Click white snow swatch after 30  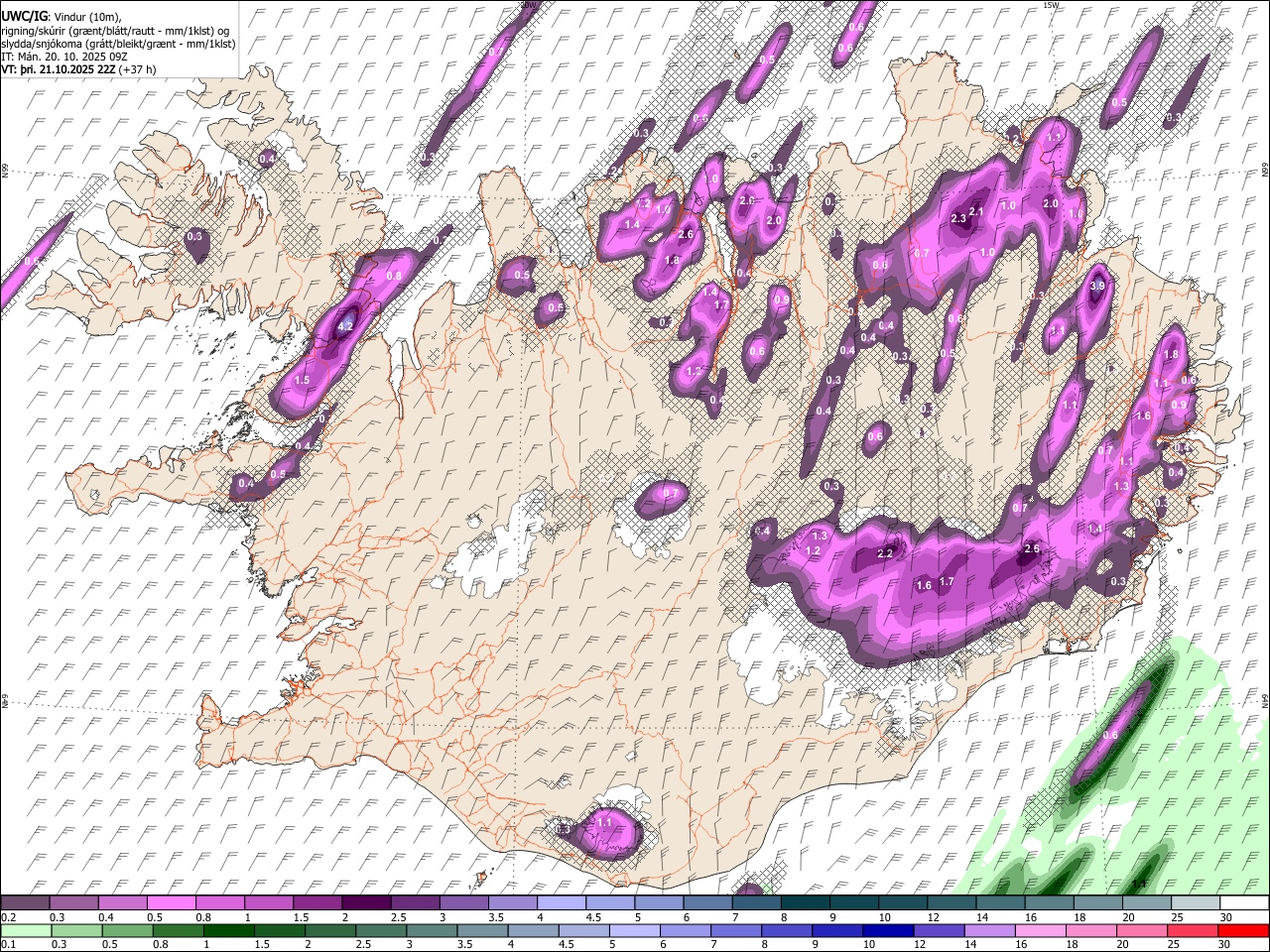1245,903
